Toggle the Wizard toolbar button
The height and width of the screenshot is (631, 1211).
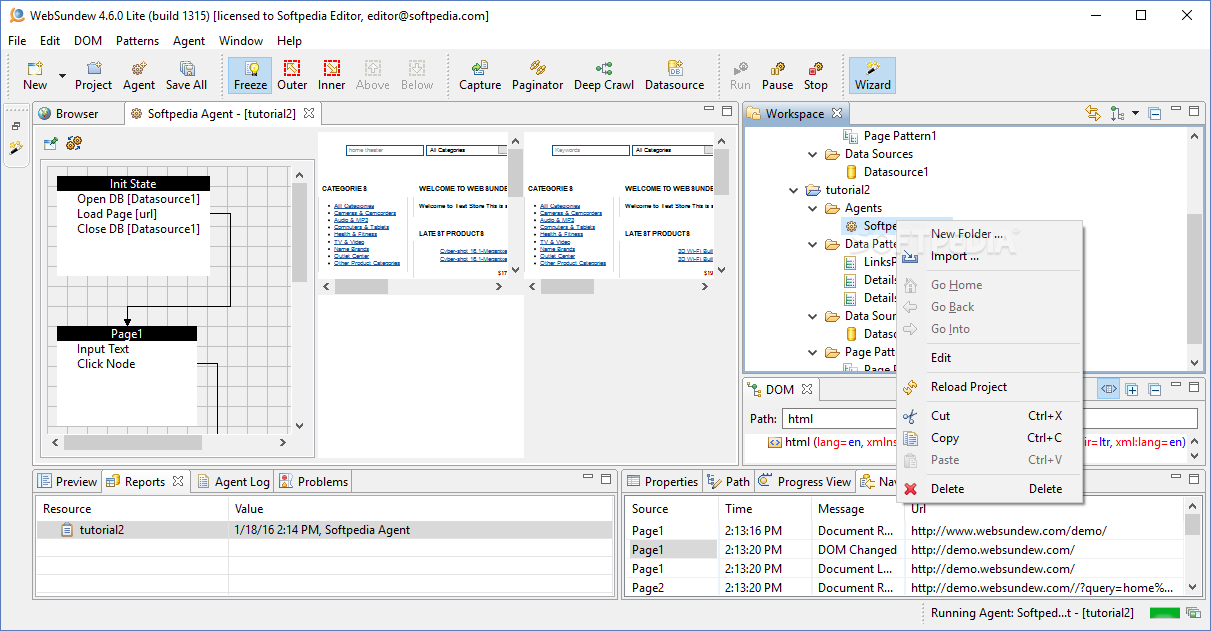873,76
